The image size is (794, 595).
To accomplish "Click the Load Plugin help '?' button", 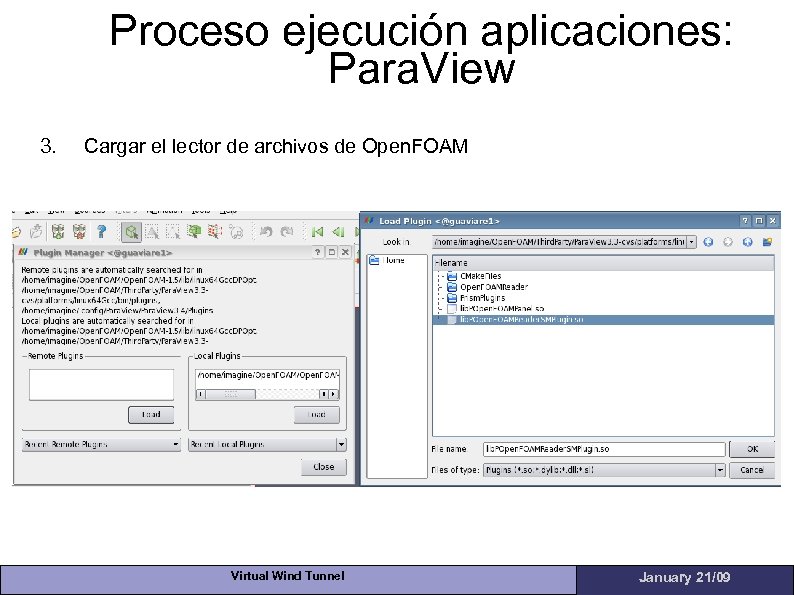I will coord(745,221).
